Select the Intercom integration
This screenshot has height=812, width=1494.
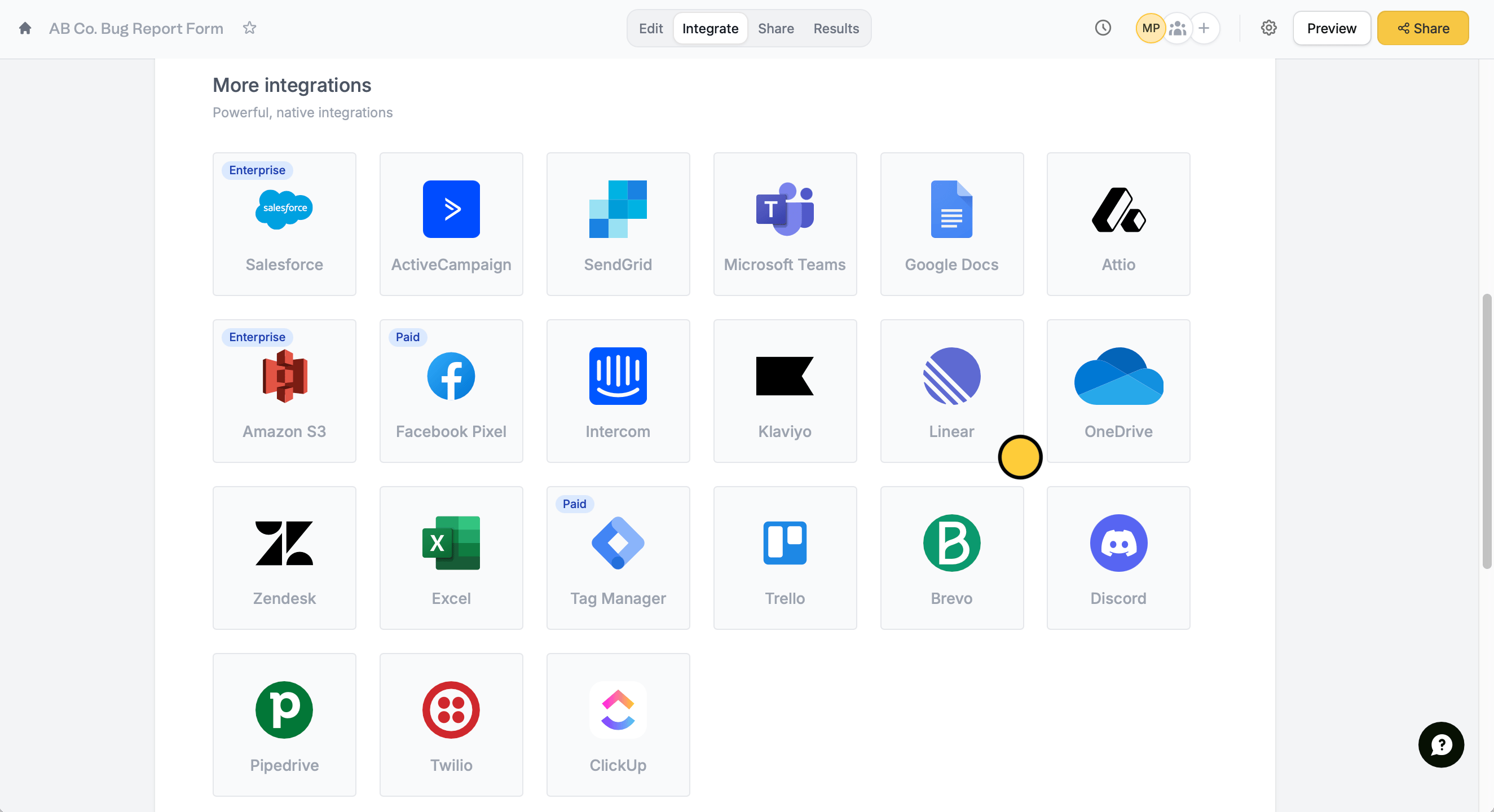pos(618,391)
